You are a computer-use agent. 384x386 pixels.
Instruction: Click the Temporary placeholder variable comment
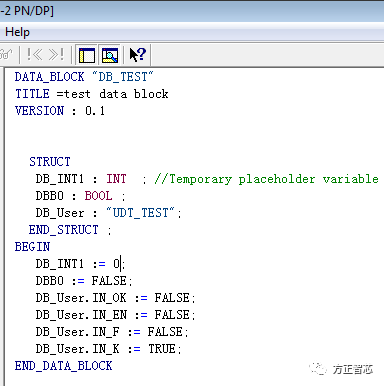pyautogui.click(x=267, y=179)
